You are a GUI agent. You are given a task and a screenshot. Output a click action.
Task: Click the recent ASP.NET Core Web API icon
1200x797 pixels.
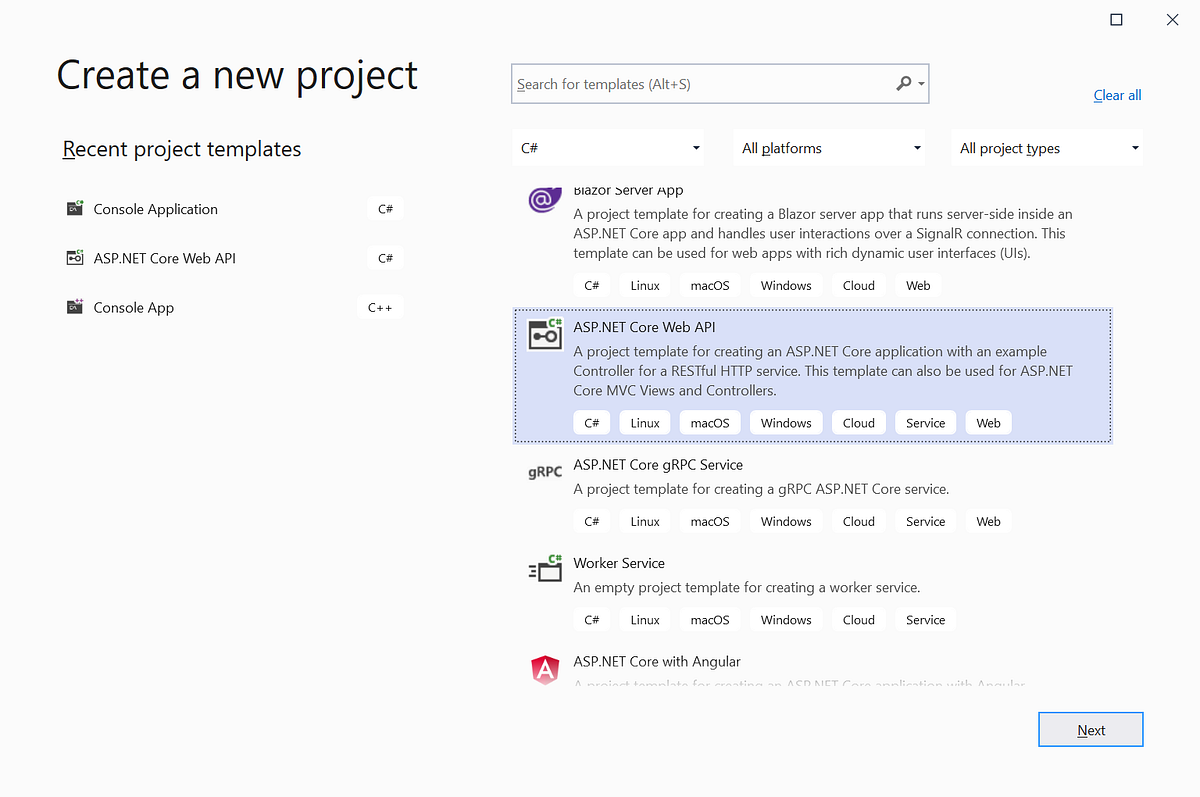point(74,257)
